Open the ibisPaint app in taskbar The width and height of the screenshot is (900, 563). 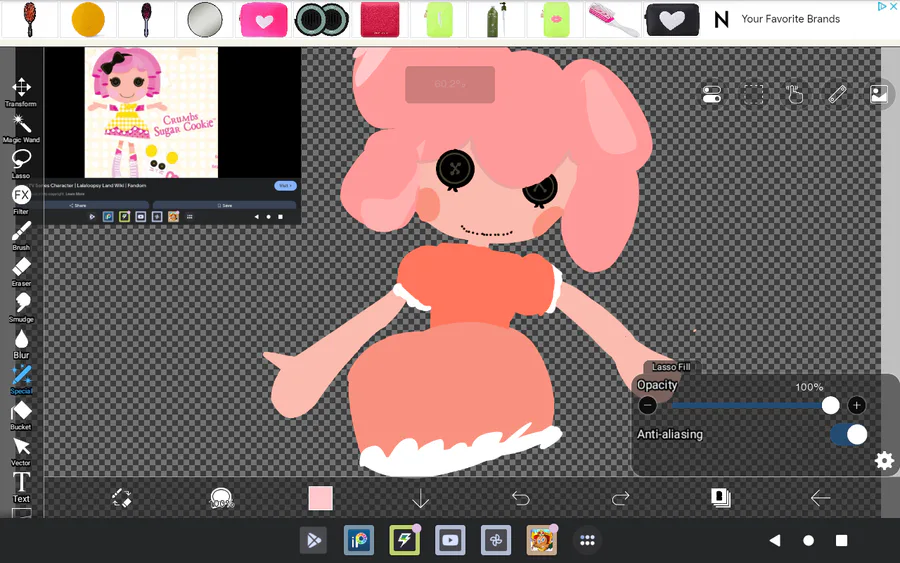[359, 540]
